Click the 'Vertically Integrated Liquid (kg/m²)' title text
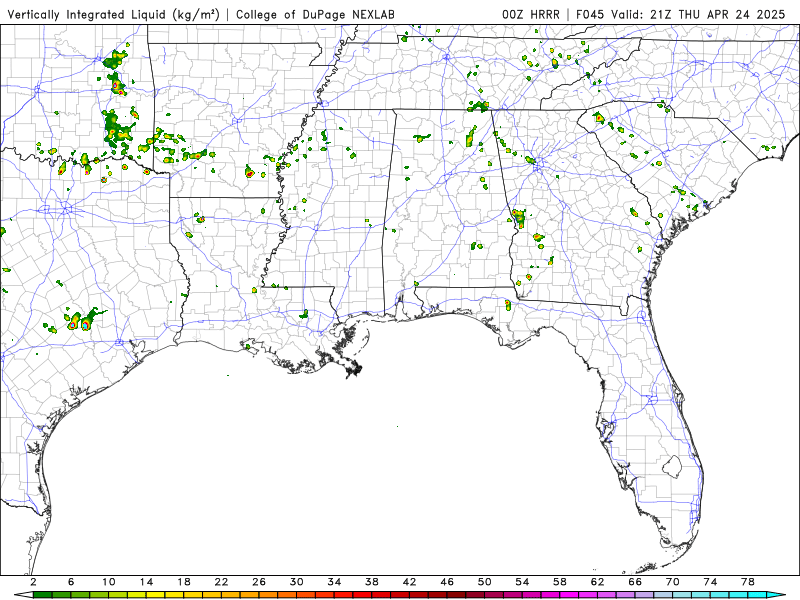 click(113, 15)
